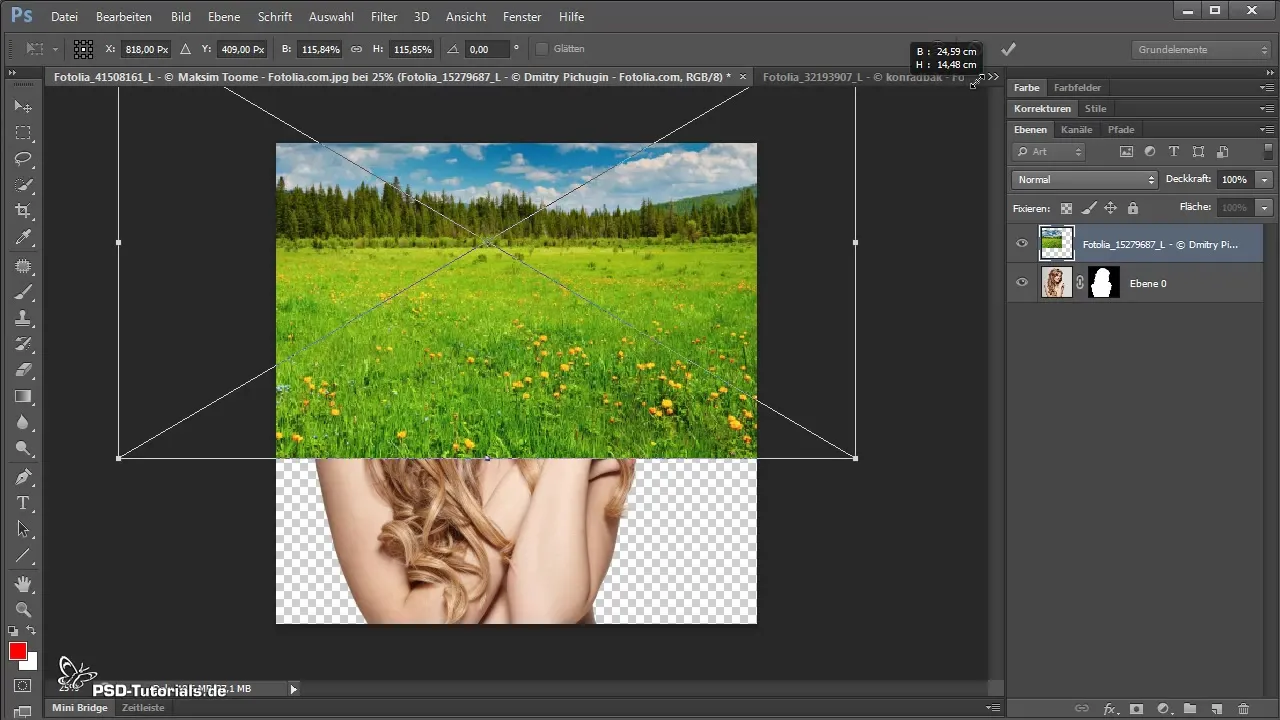Click the red foreground color swatch
Image resolution: width=1280 pixels, height=720 pixels.
point(17,652)
